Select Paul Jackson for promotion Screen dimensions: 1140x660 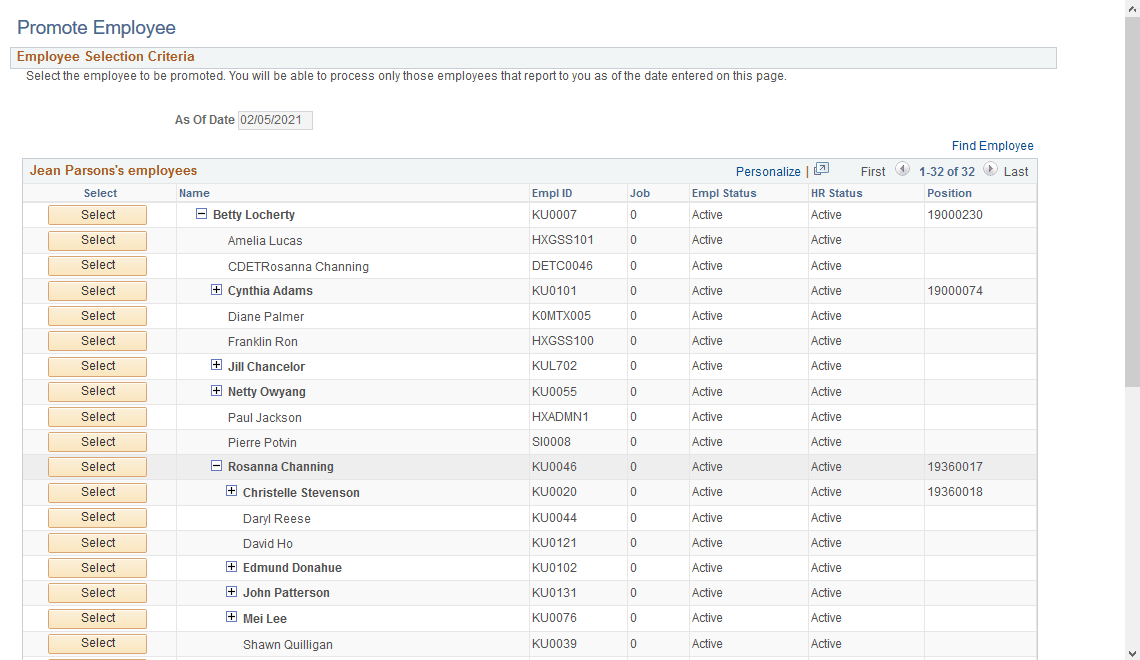(97, 416)
